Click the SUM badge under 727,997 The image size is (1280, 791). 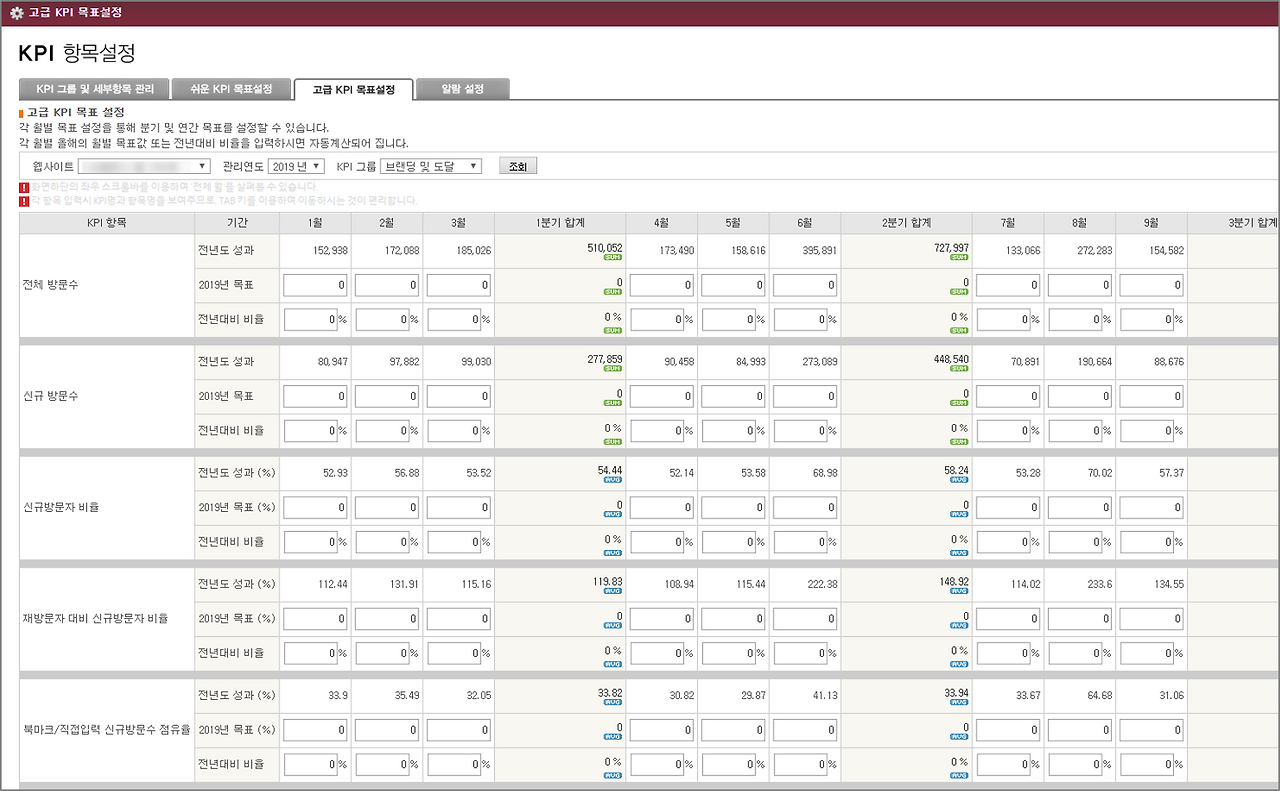point(959,258)
